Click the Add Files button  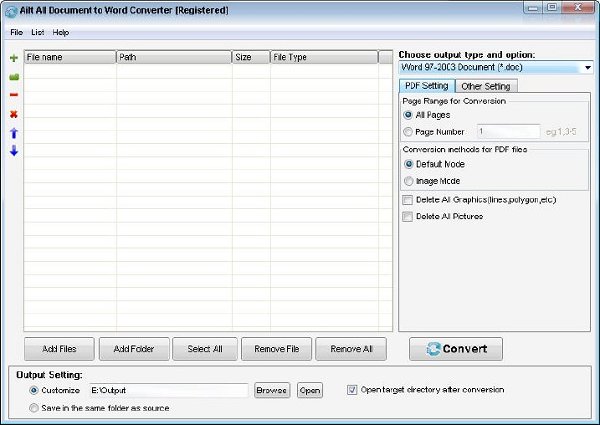(59, 349)
